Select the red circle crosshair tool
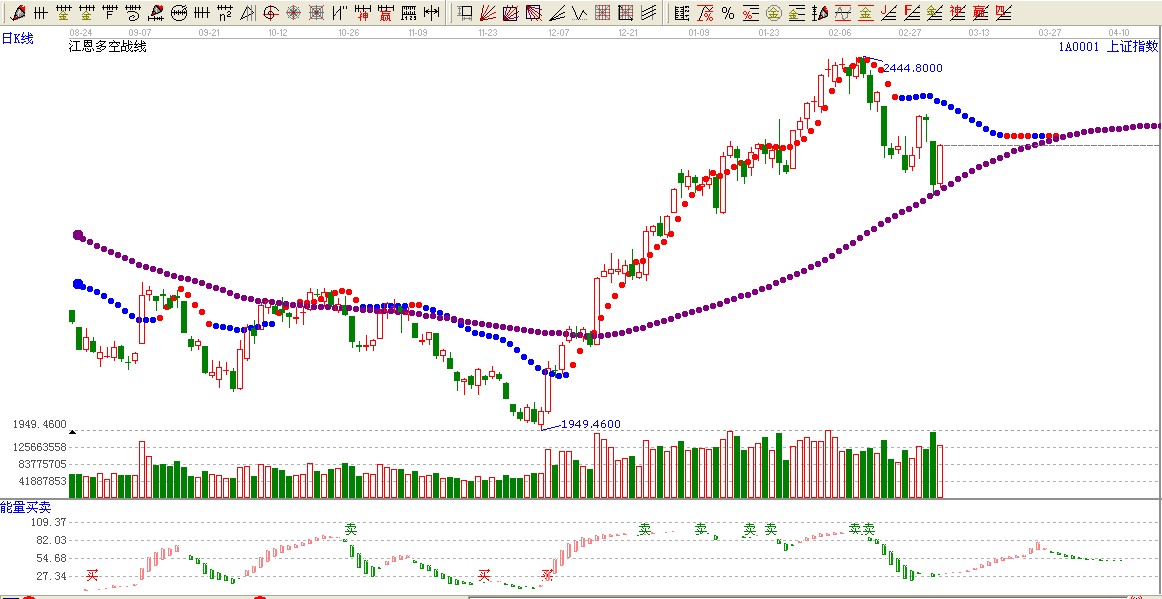The height and width of the screenshot is (599, 1162). (271, 13)
